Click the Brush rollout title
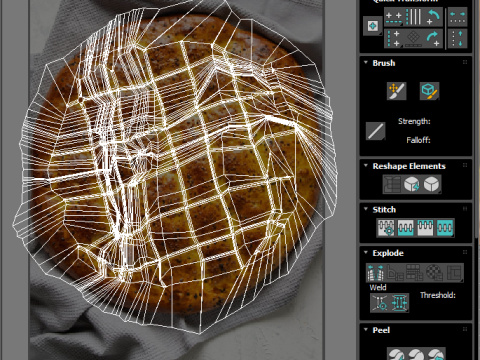The image size is (480, 360). coord(384,63)
